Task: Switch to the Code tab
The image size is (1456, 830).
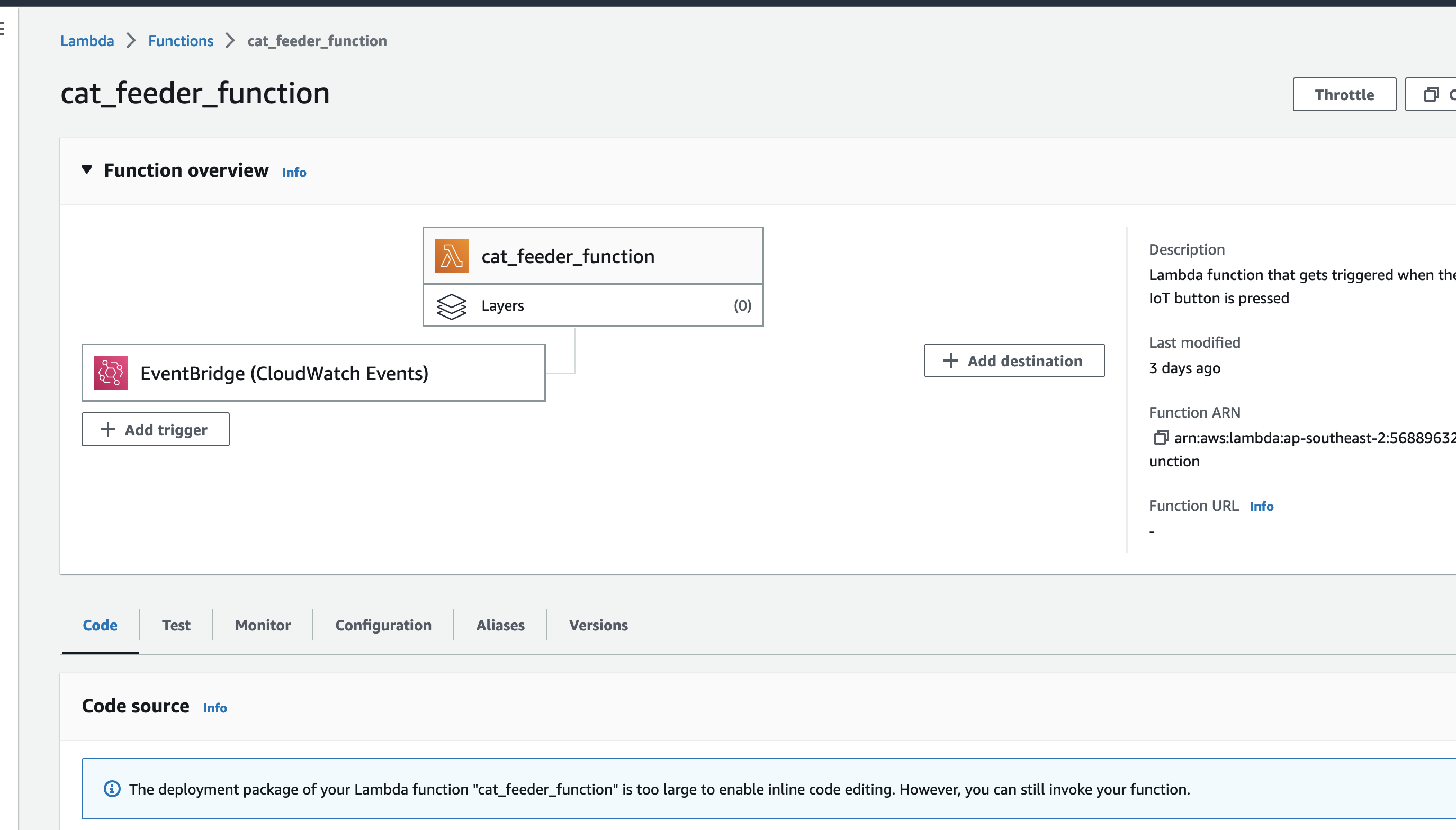Action: pyautogui.click(x=101, y=625)
